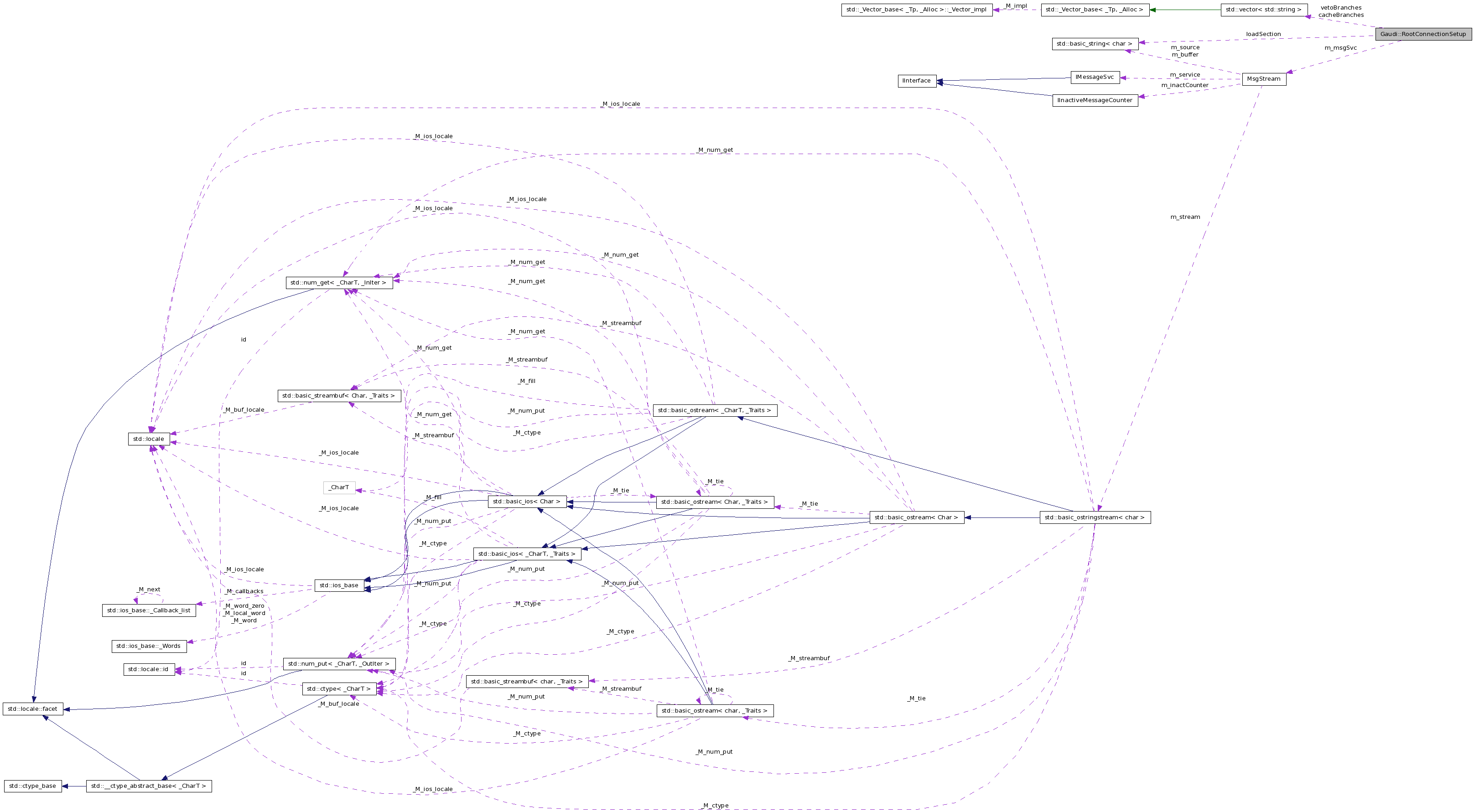Click the IInactiveMessageCounter box
The height and width of the screenshot is (812, 1474).
pyautogui.click(x=1095, y=100)
